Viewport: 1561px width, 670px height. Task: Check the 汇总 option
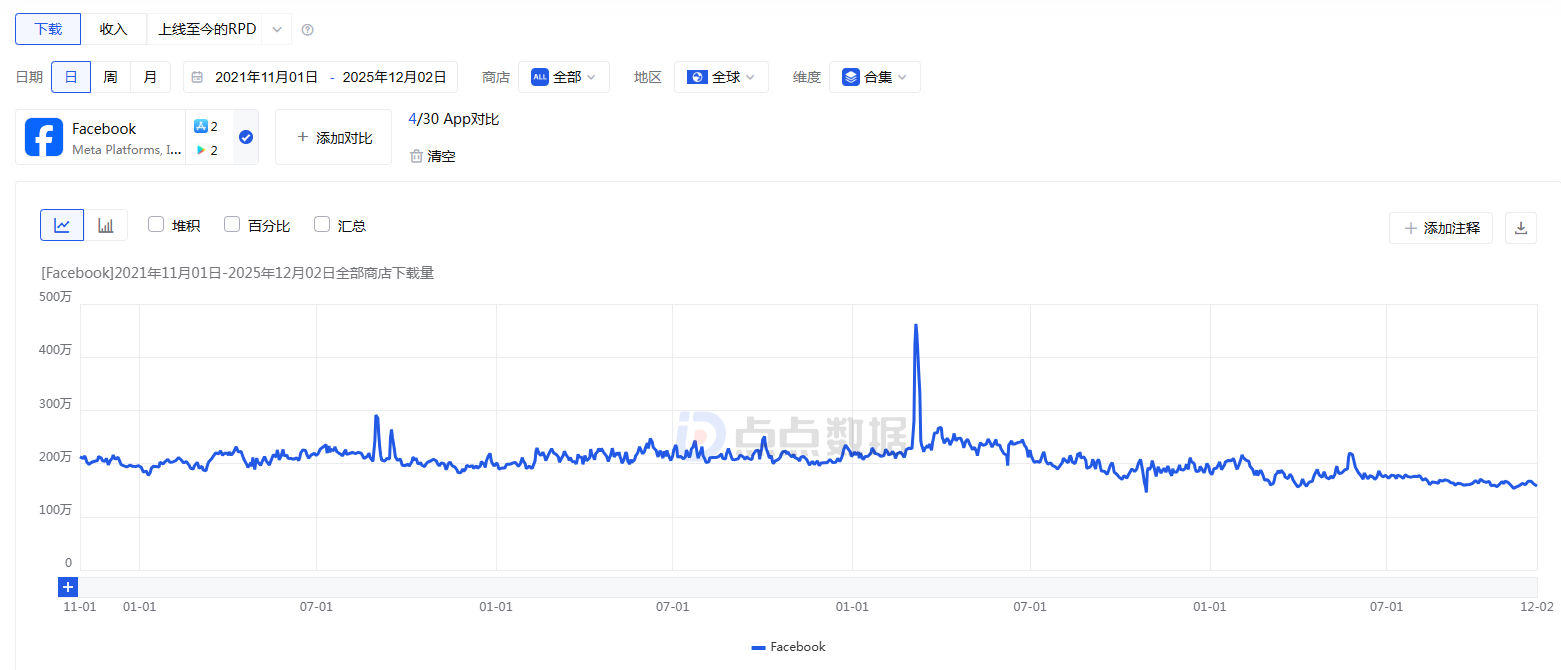click(x=322, y=225)
